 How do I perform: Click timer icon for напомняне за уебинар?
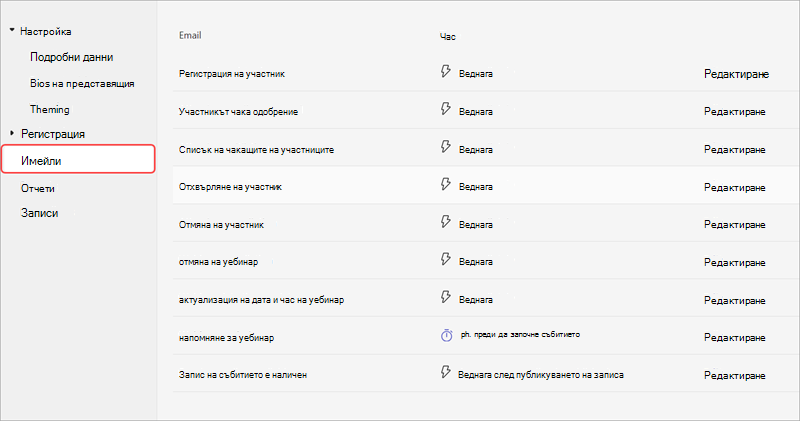click(446, 335)
